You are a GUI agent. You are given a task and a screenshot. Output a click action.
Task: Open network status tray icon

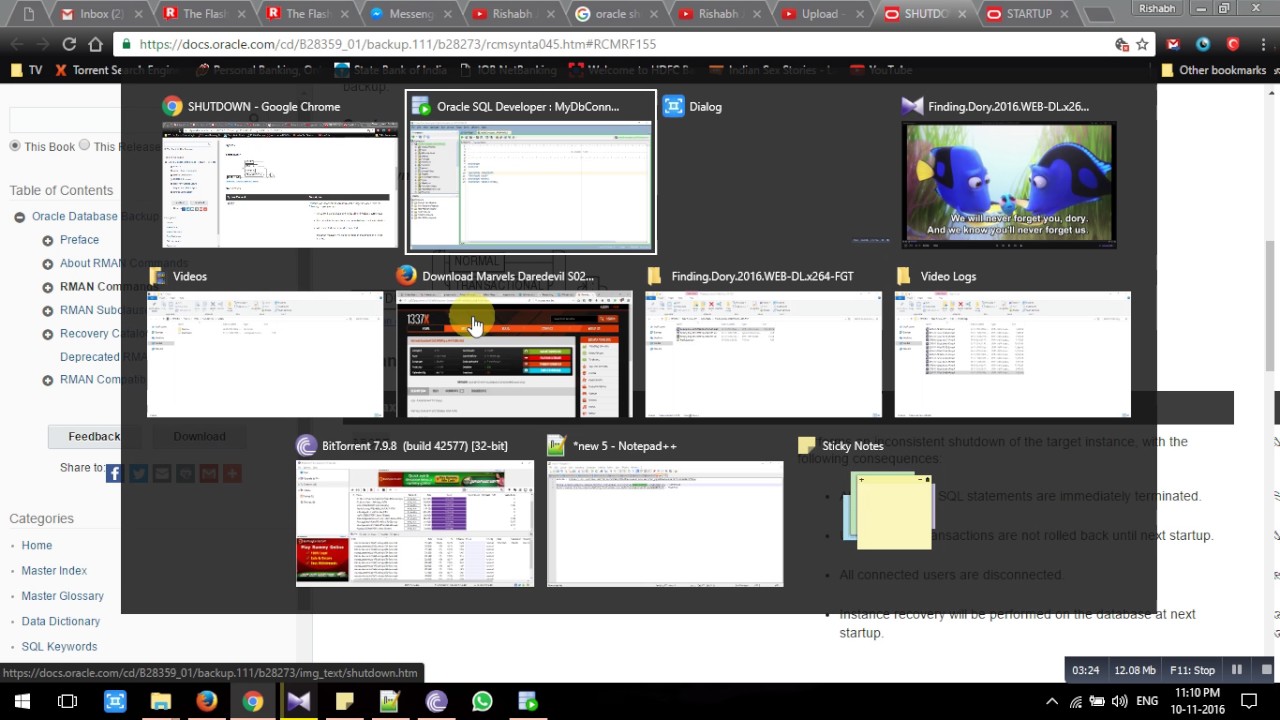point(1076,701)
